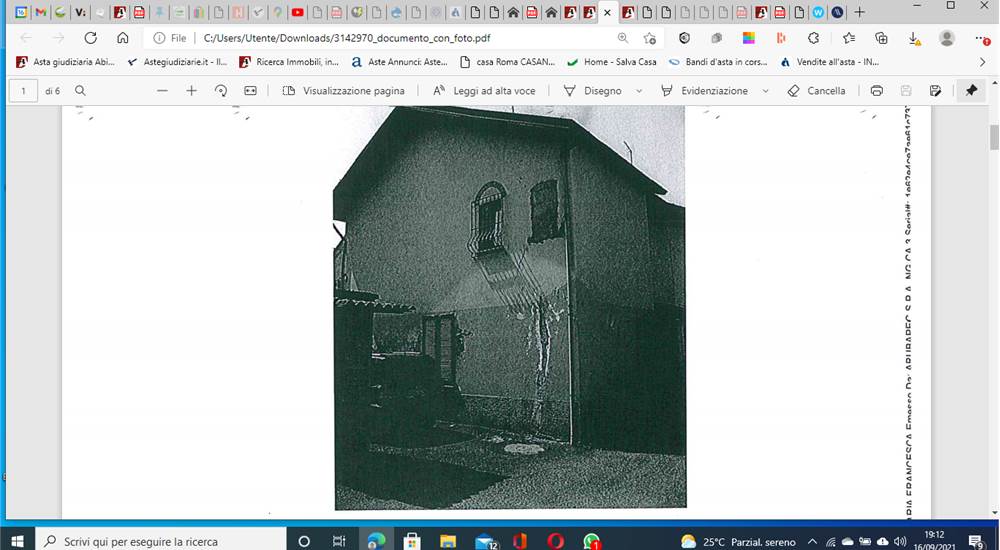
Task: Activate the Evidenziazione highlighter tool
Action: pos(704,91)
